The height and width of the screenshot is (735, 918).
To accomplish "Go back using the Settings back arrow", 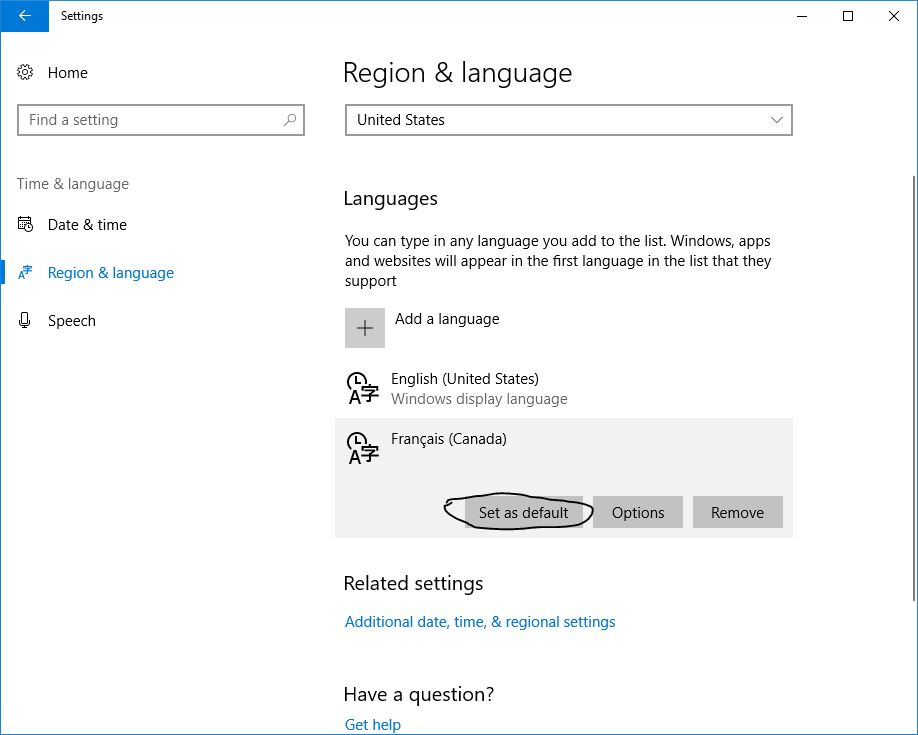I will 25,16.
